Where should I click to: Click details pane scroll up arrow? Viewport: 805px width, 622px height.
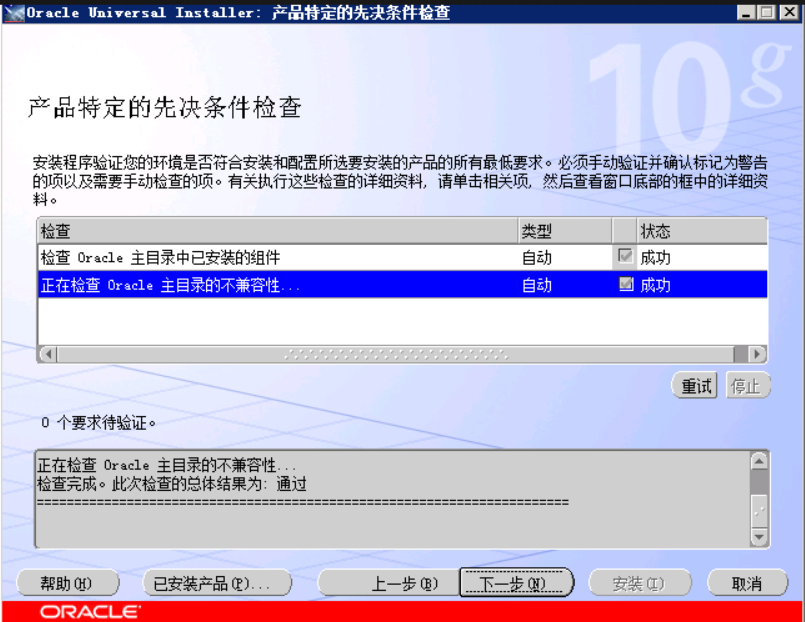(759, 460)
